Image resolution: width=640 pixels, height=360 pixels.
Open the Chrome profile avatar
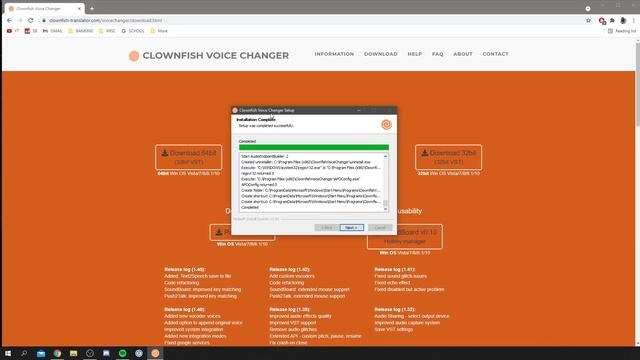point(623,20)
